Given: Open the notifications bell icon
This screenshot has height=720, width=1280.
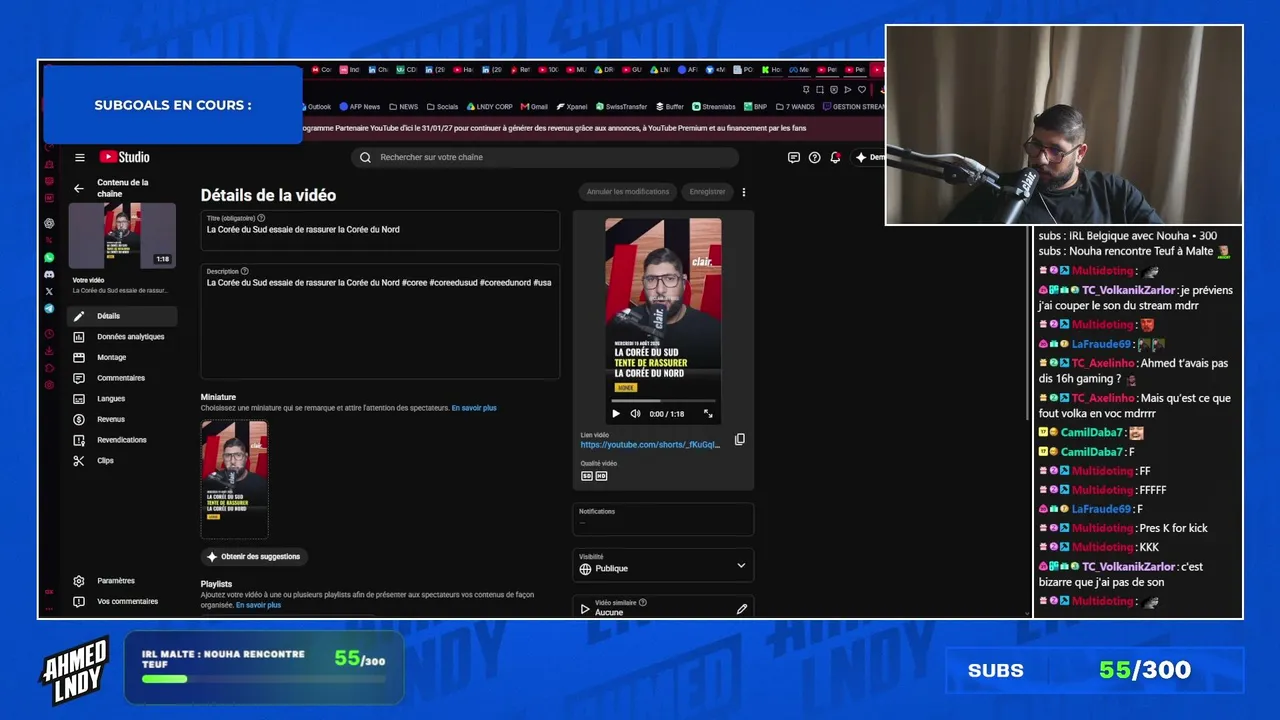Looking at the screenshot, I should [x=835, y=157].
